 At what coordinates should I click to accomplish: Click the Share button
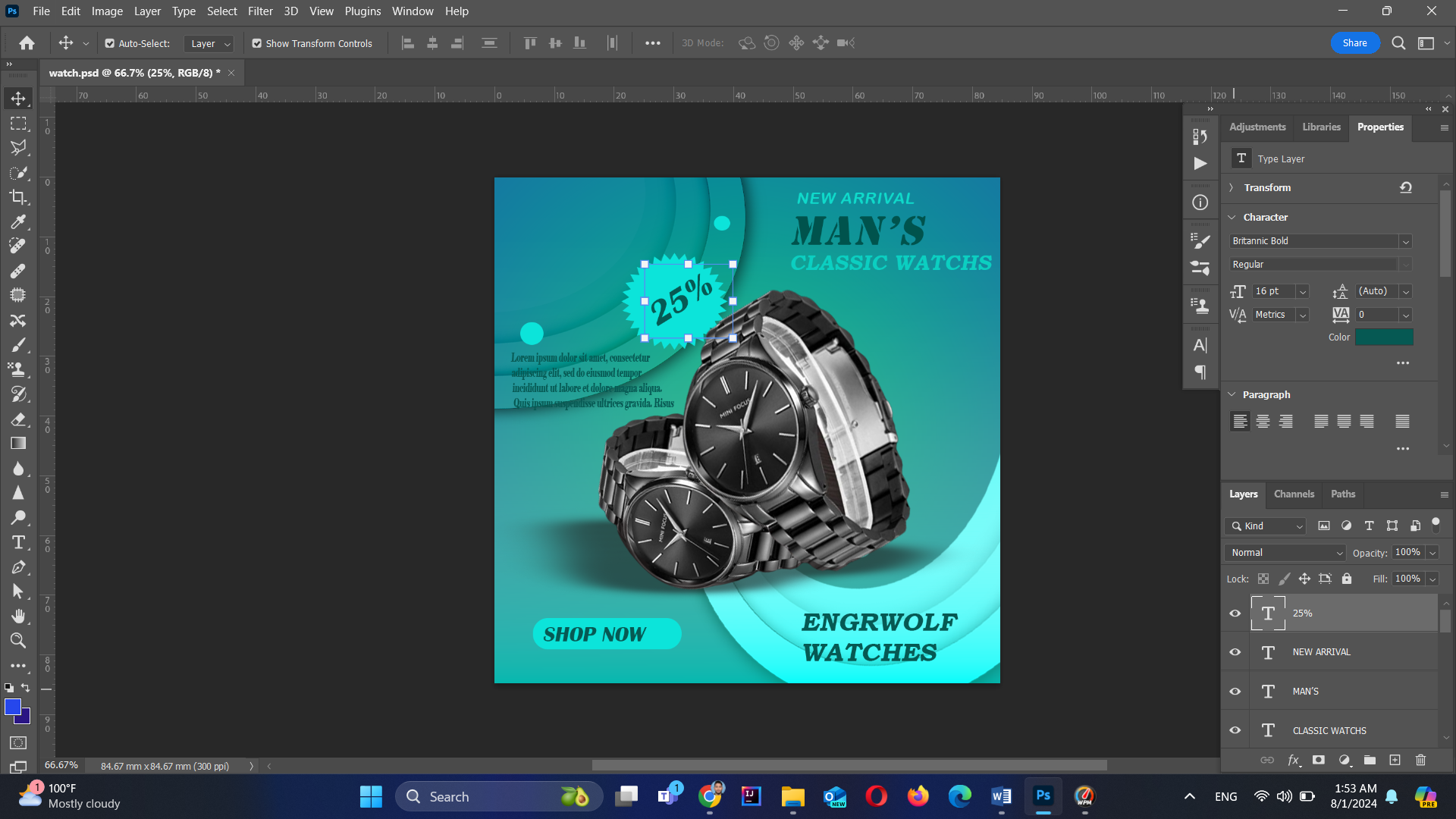pos(1354,43)
